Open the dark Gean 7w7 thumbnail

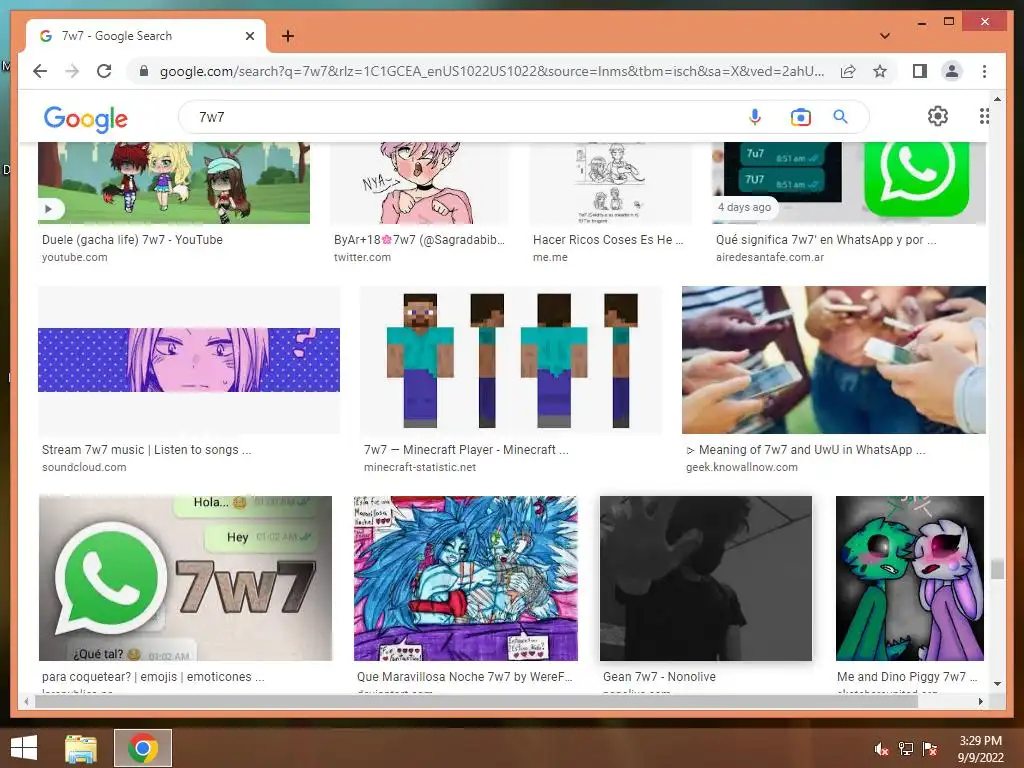pos(706,578)
